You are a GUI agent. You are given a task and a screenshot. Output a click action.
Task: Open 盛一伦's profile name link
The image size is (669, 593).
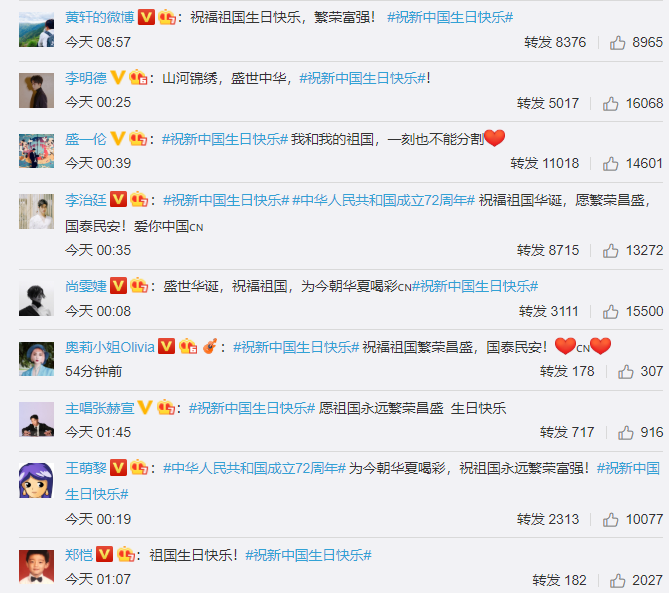coord(86,139)
